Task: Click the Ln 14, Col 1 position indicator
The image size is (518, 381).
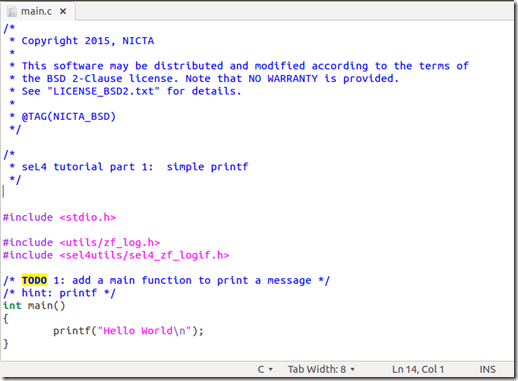Action: (418, 369)
